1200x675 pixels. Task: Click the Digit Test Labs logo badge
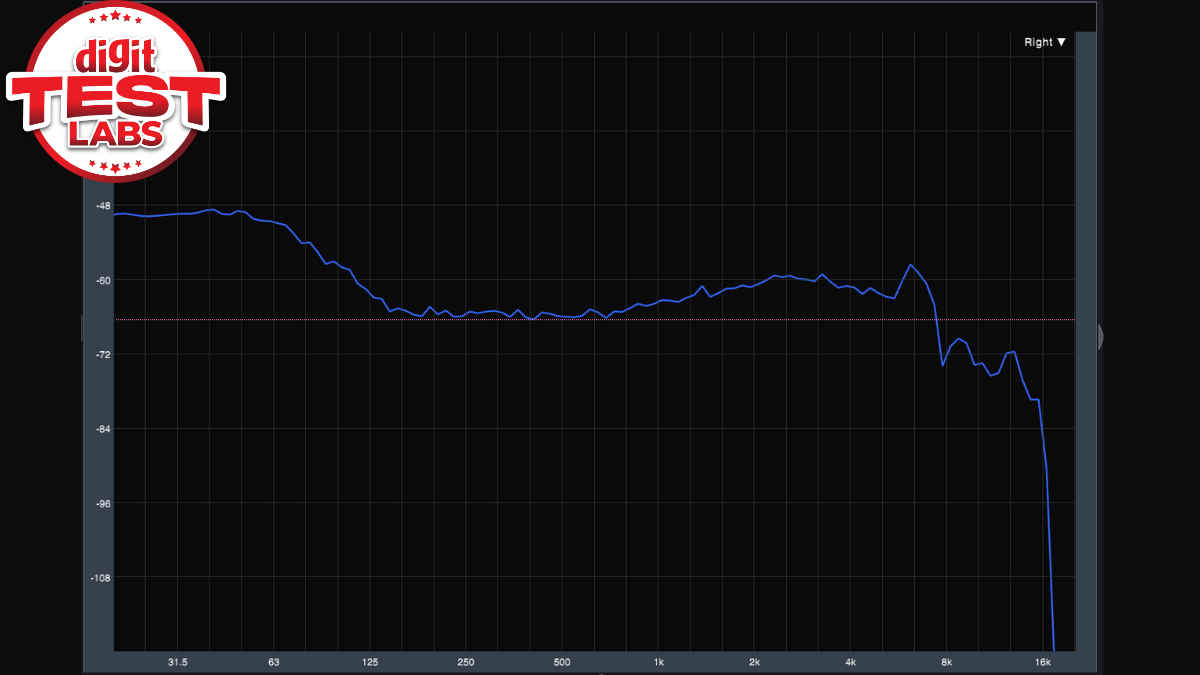(113, 93)
